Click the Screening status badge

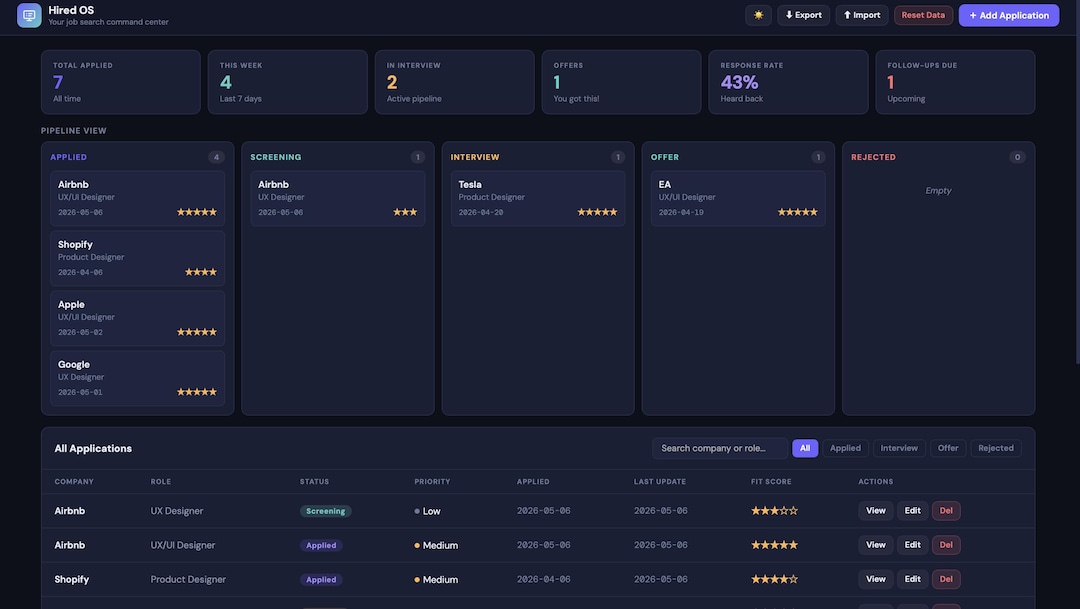(x=325, y=511)
